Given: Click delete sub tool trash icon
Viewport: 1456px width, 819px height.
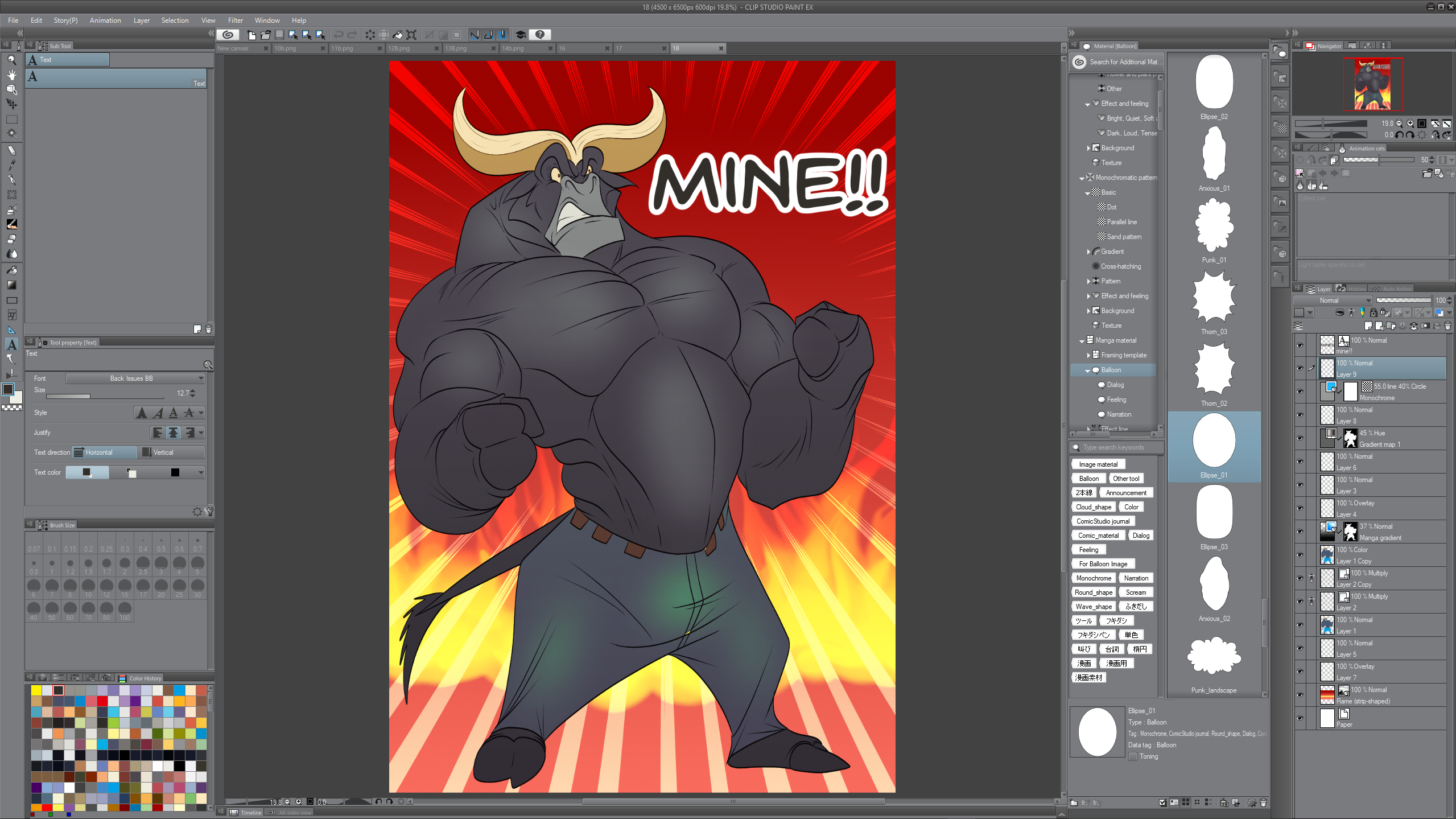Looking at the screenshot, I should (x=208, y=329).
